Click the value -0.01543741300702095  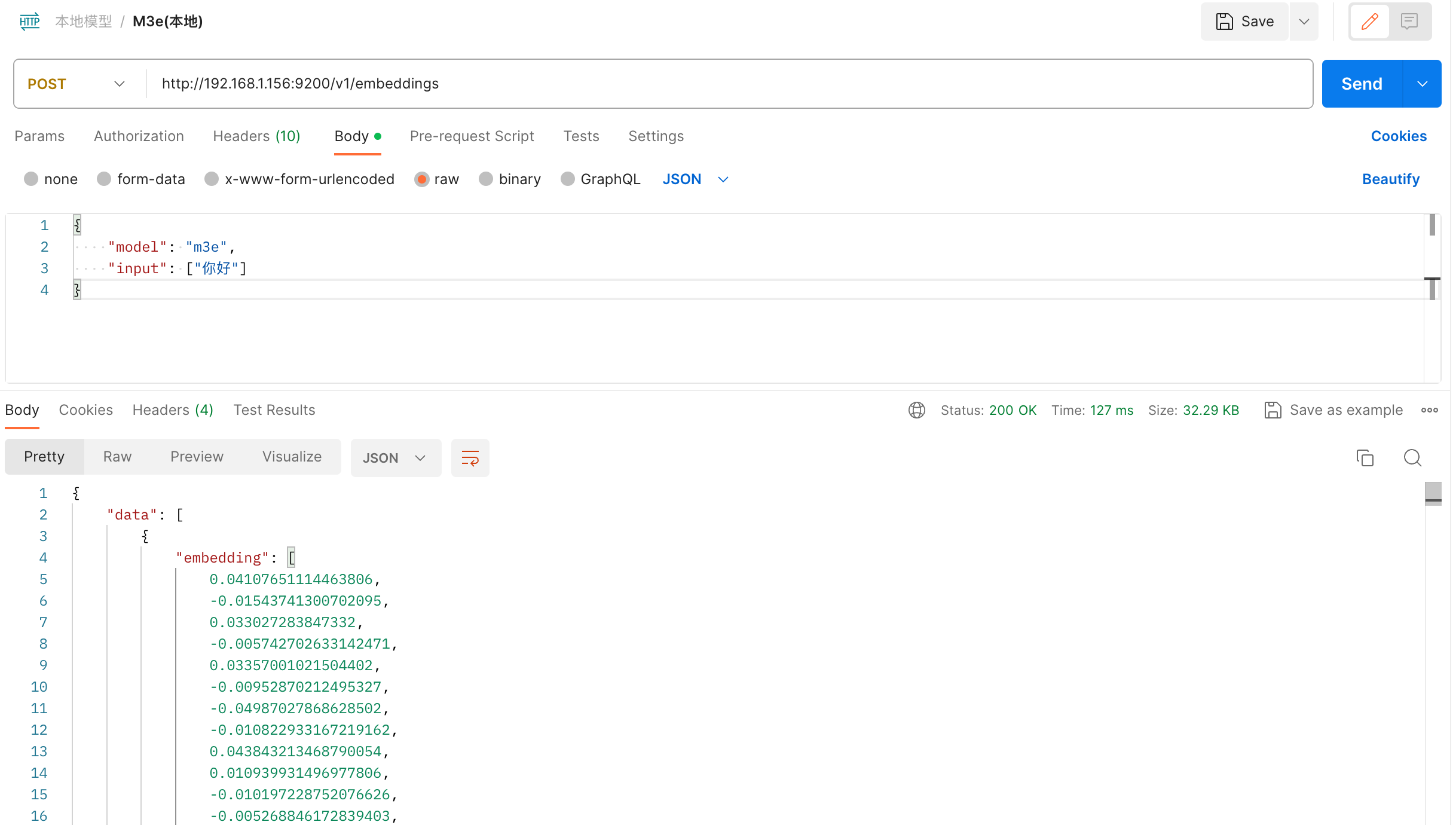pyautogui.click(x=295, y=601)
